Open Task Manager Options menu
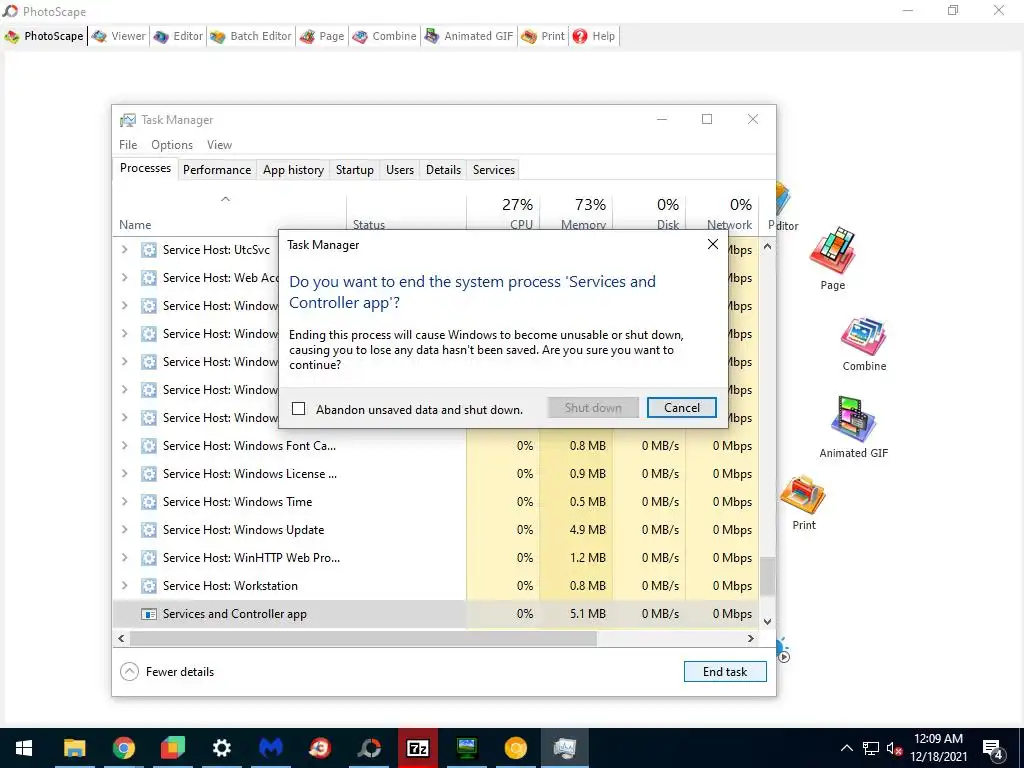Screen dimensions: 1024x768 tap(172, 144)
